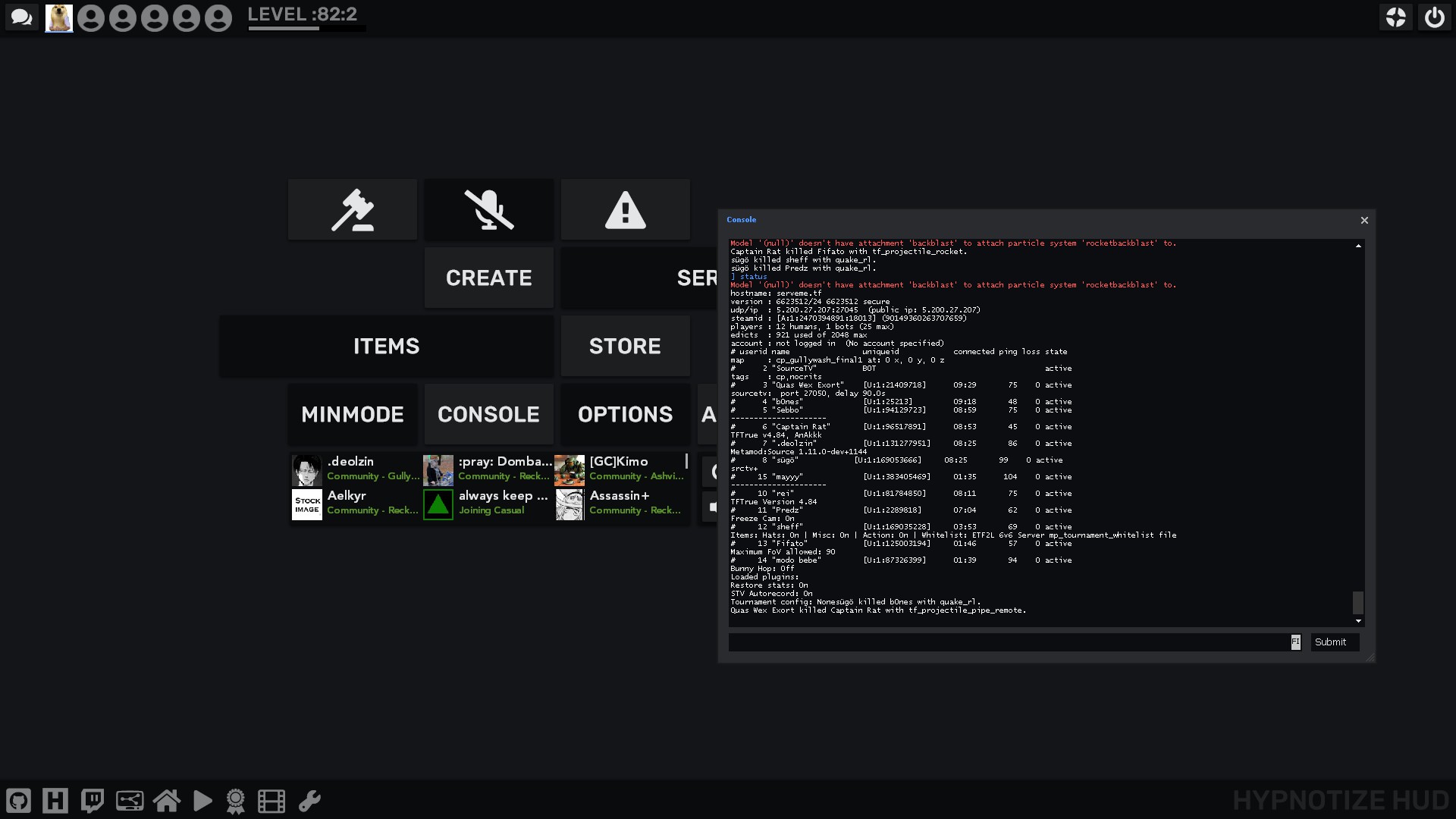Image resolution: width=1456 pixels, height=819 pixels.
Task: Click the huds.tf H icon
Action: pyautogui.click(x=55, y=801)
